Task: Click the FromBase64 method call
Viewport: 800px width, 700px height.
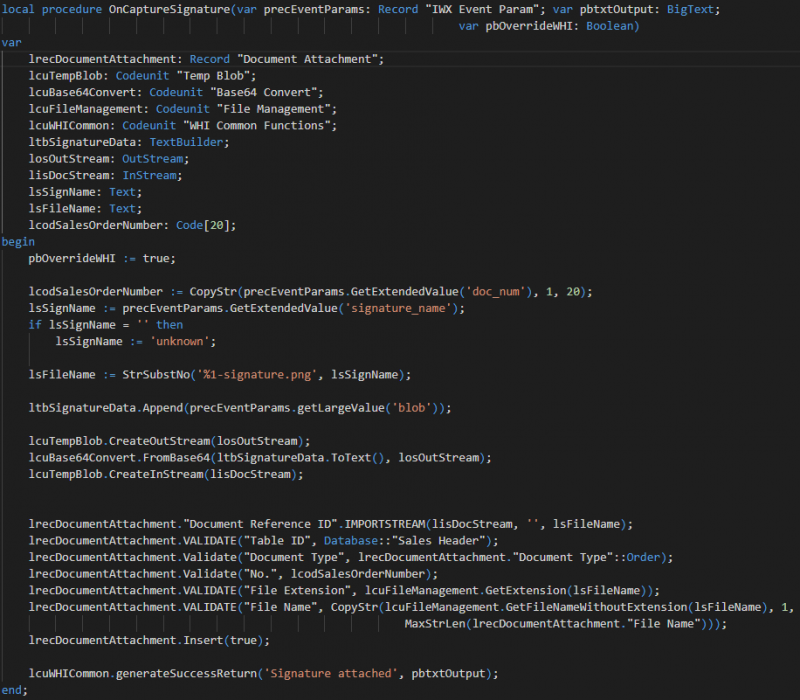Action: click(176, 458)
